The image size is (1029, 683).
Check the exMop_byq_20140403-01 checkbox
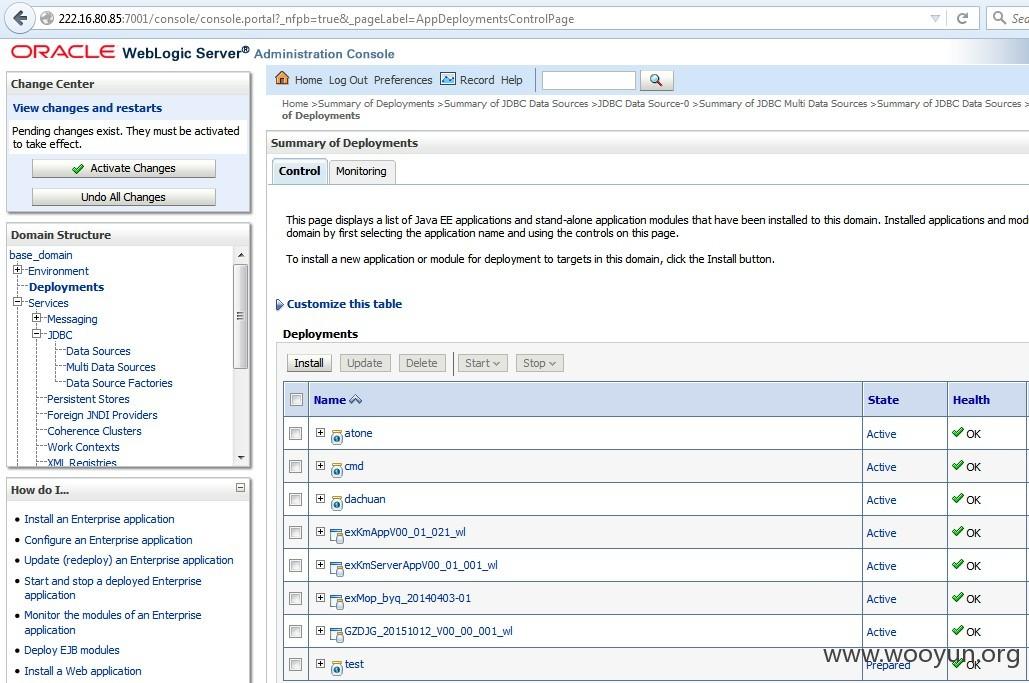click(296, 598)
